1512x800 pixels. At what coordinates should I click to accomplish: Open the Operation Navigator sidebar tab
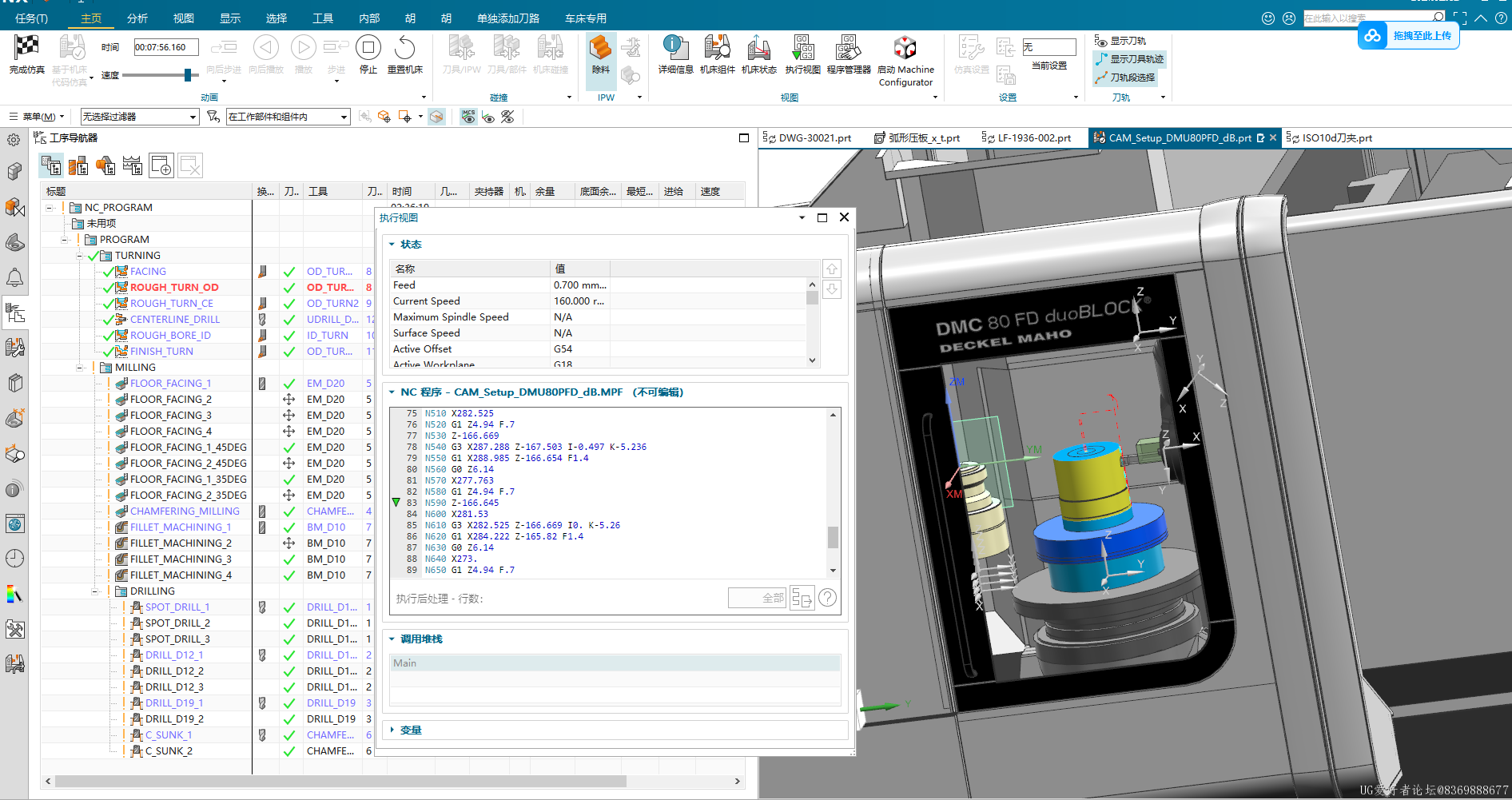(x=14, y=312)
